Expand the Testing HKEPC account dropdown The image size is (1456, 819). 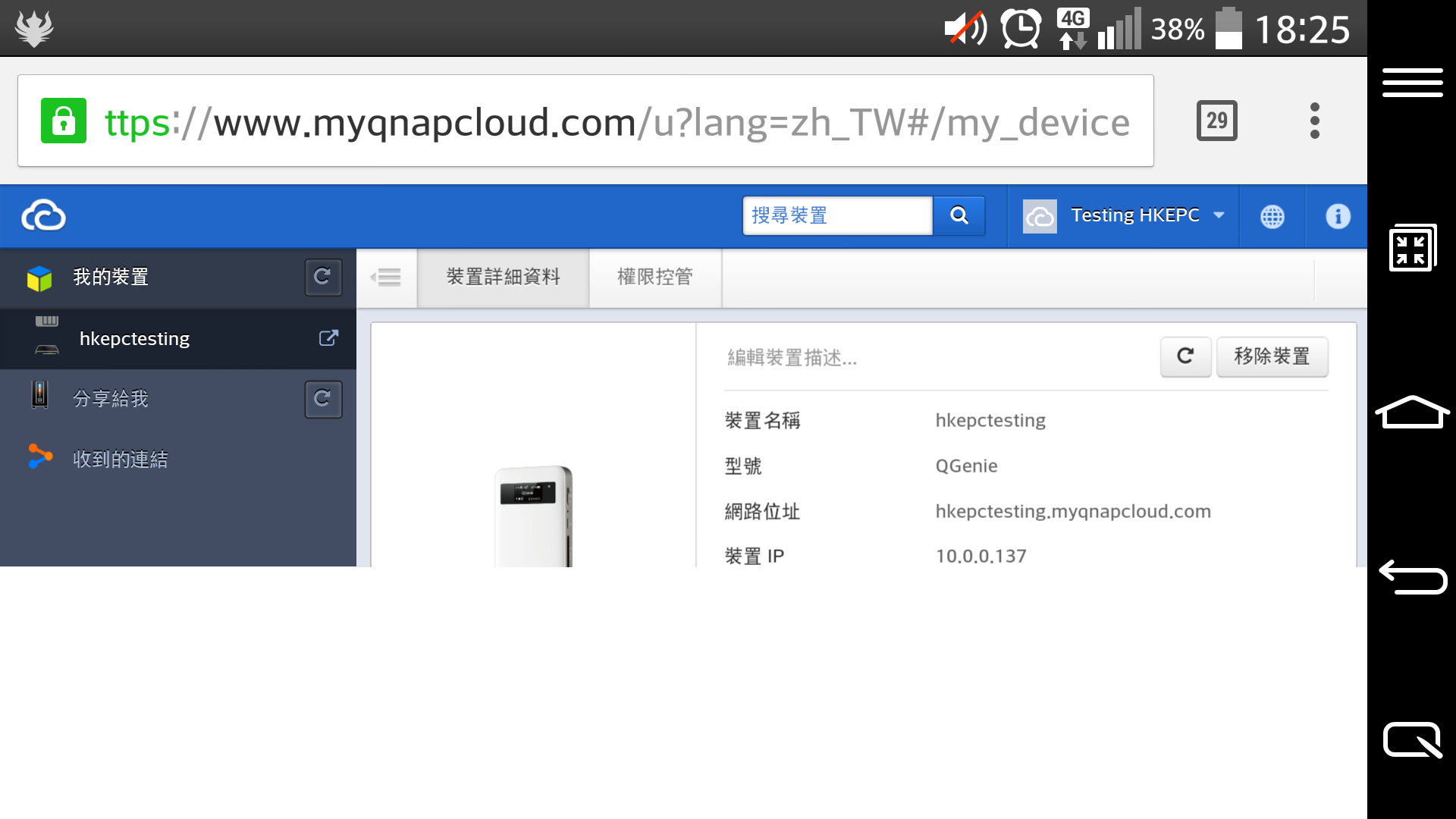click(1219, 215)
